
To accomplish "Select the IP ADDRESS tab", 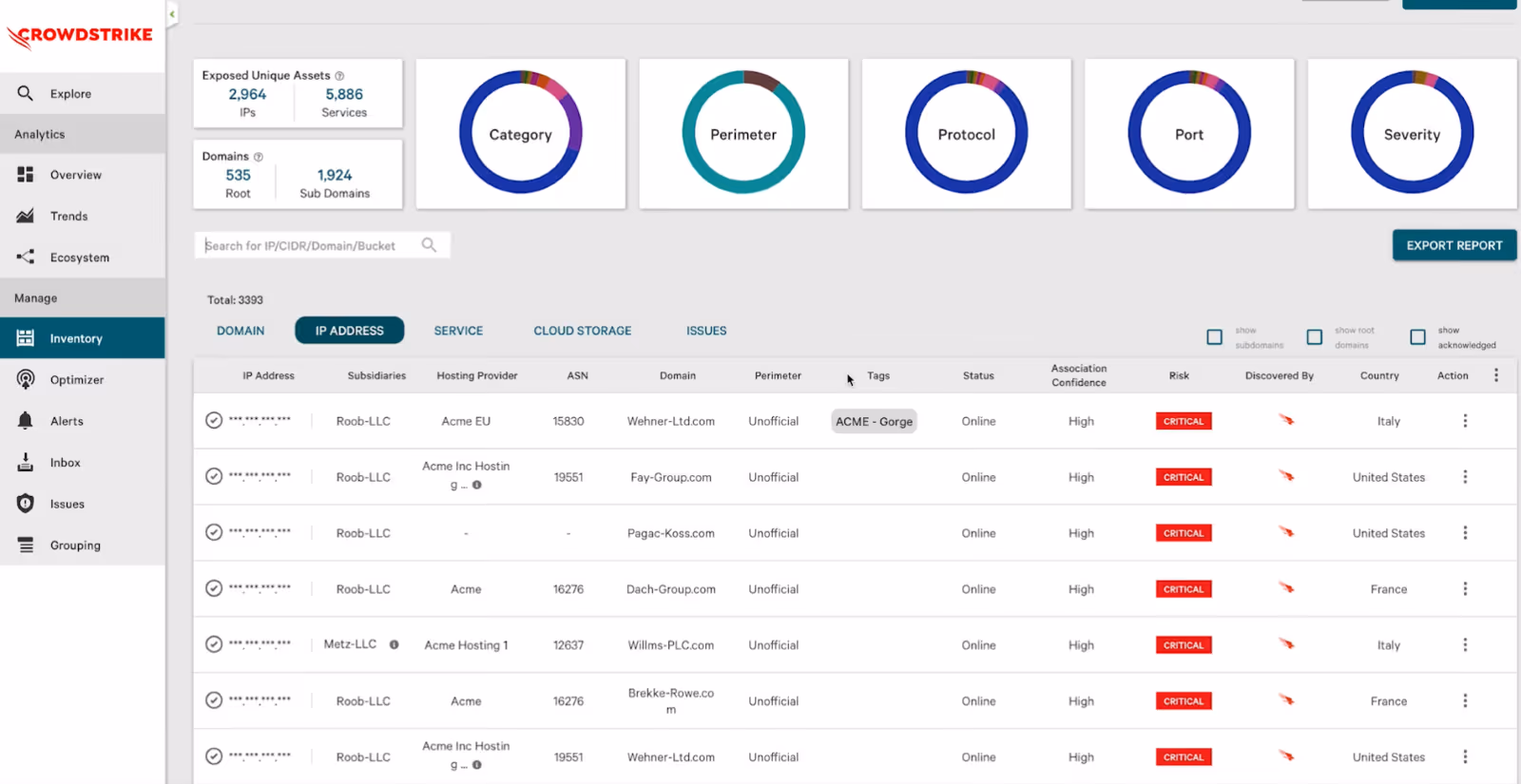I will pos(350,331).
